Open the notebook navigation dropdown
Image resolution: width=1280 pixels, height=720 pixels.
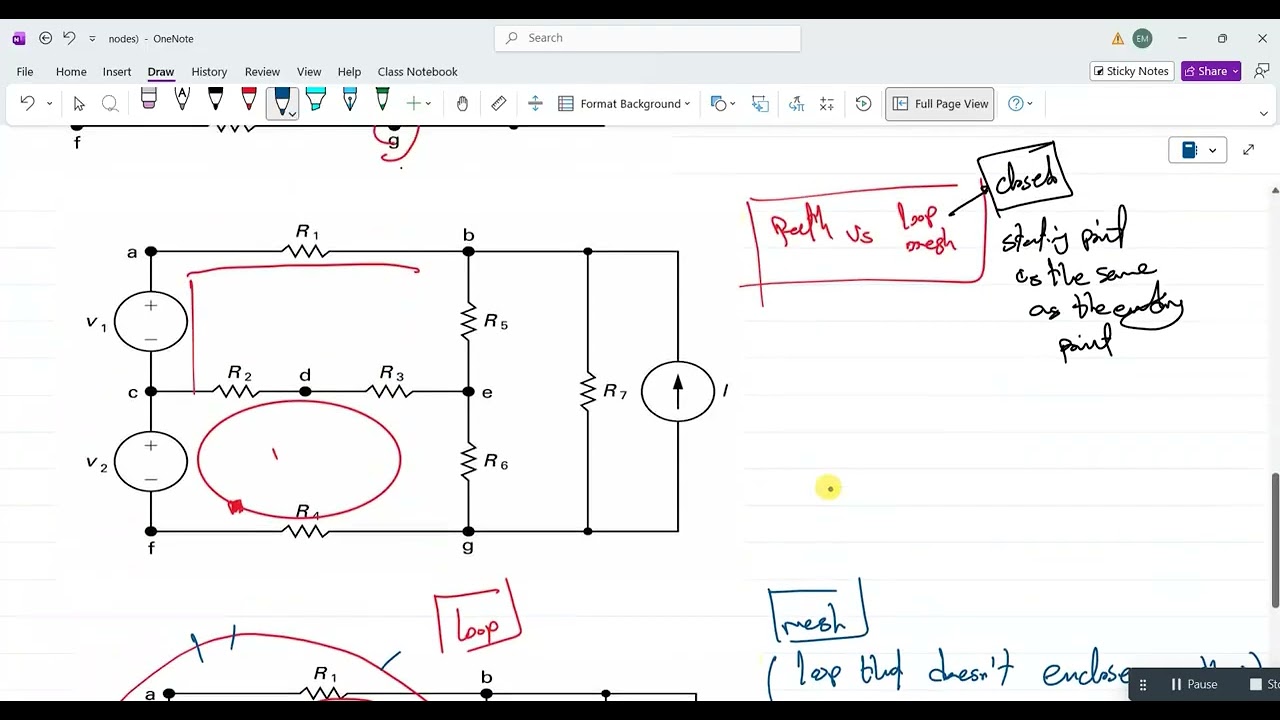tap(1197, 150)
